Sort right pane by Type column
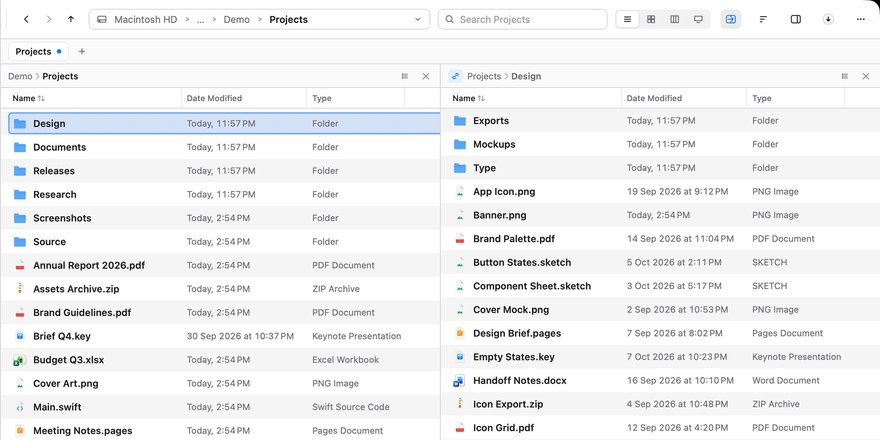Image resolution: width=880 pixels, height=440 pixels. tap(795, 98)
